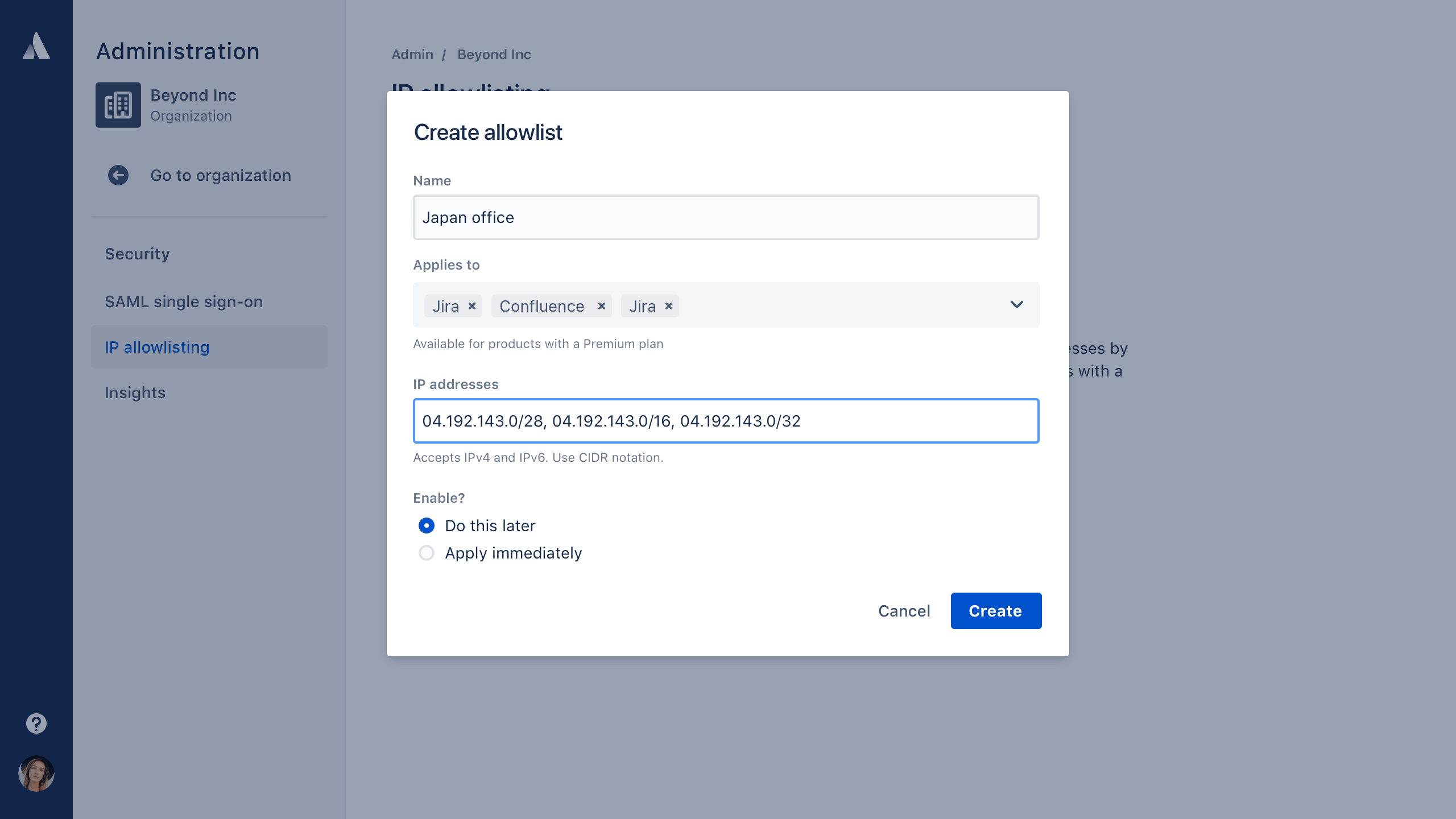The width and height of the screenshot is (1456, 819).
Task: Click the IP addresses input field
Action: point(726,420)
